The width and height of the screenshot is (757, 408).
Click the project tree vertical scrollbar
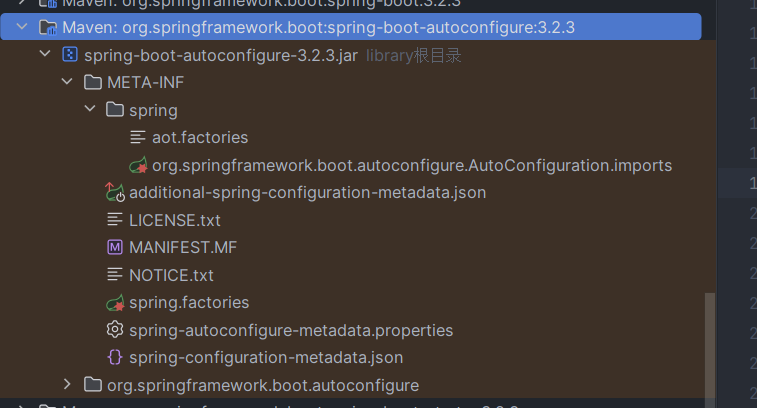711,340
